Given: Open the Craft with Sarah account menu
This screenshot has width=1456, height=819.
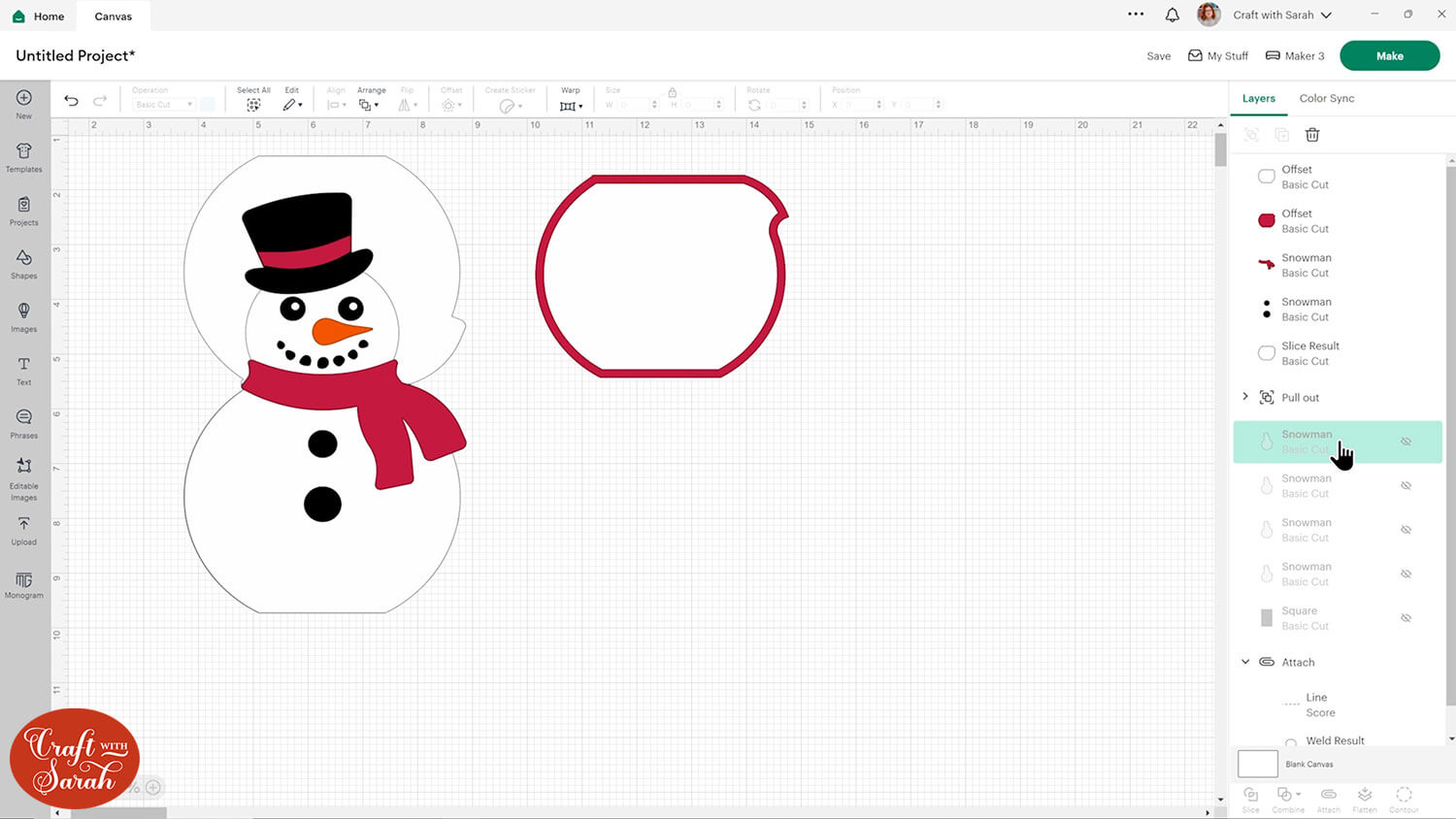Looking at the screenshot, I should coord(1282,15).
